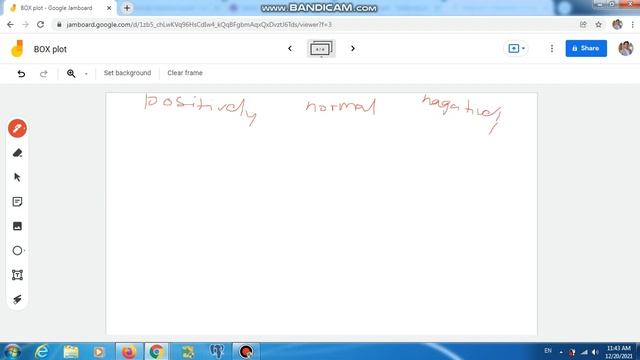Redo the last action

click(x=44, y=73)
